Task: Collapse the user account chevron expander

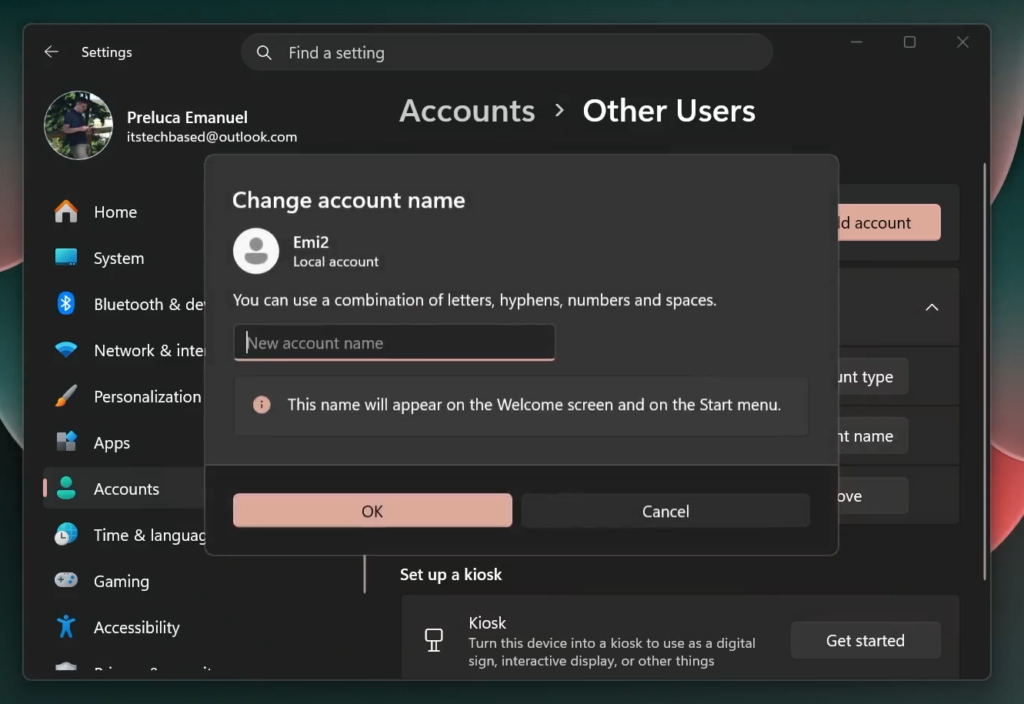Action: (x=931, y=307)
